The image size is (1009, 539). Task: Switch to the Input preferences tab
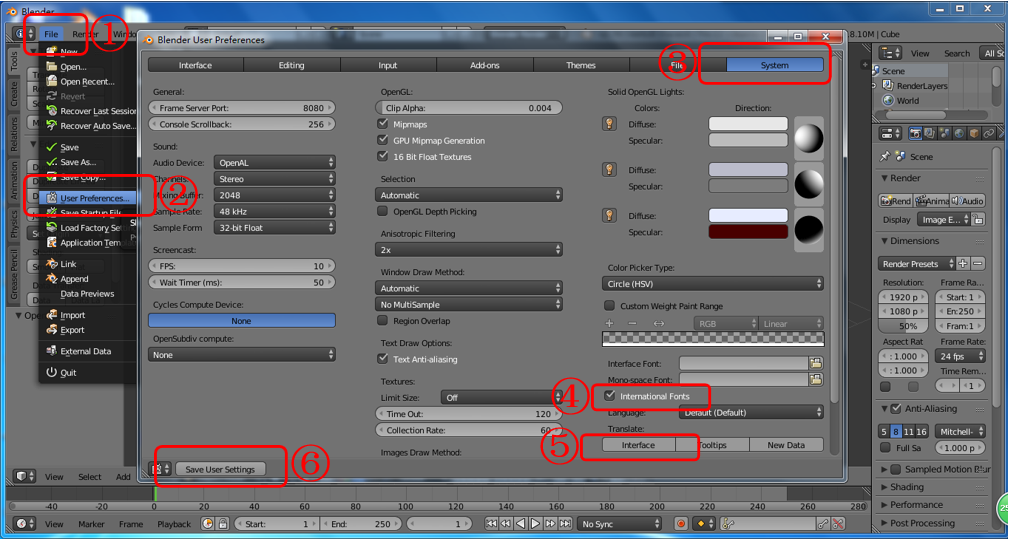(388, 65)
